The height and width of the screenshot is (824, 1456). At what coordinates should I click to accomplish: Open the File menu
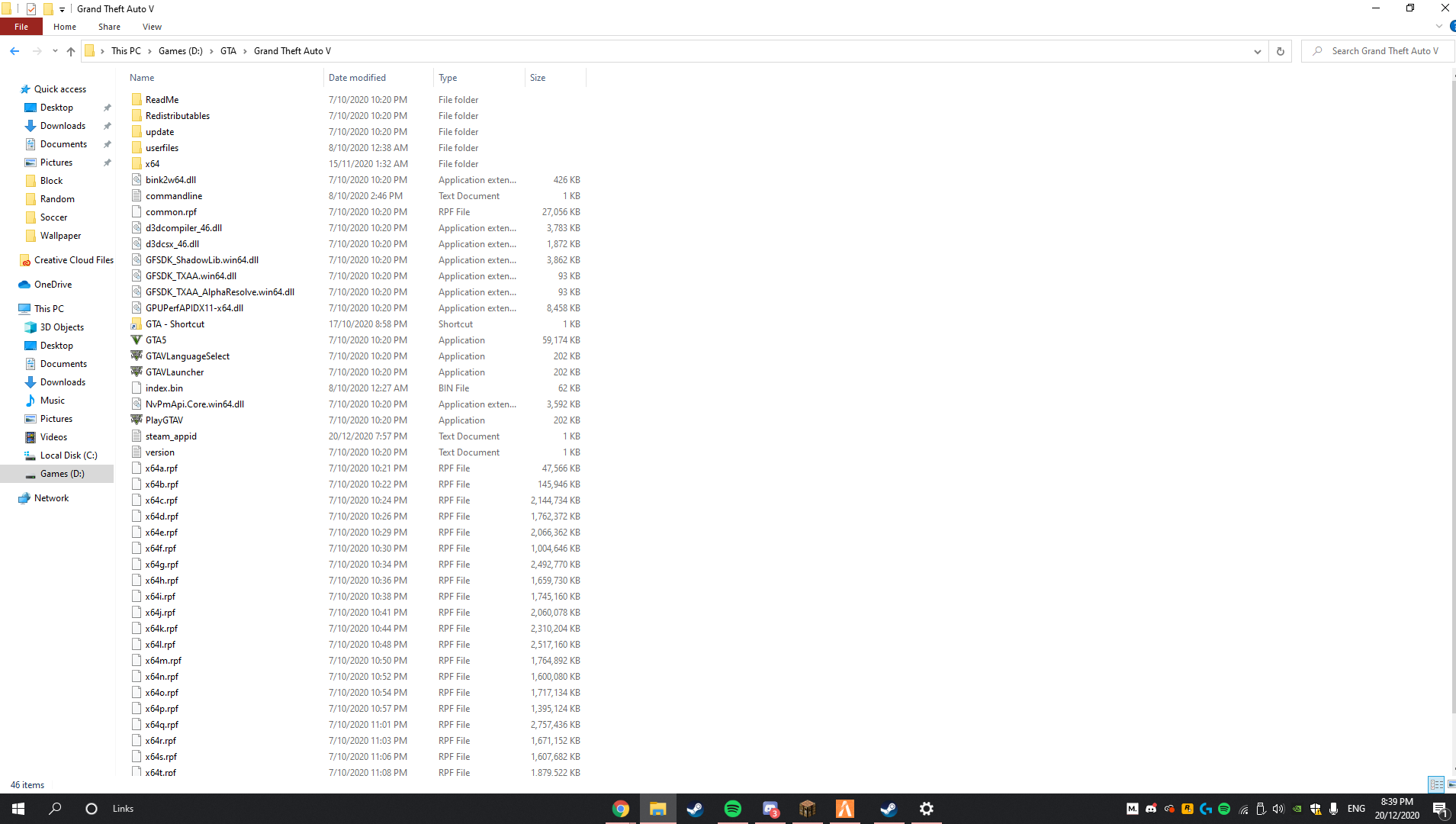click(21, 27)
